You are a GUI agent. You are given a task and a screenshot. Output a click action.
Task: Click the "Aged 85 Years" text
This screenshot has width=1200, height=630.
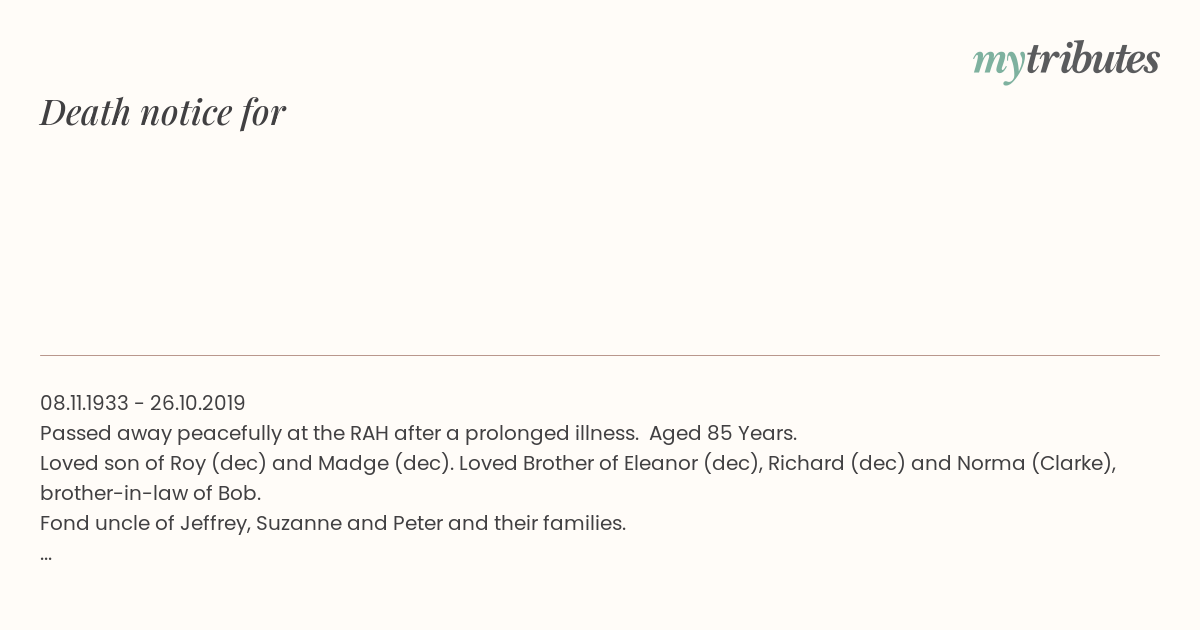[x=723, y=433]
